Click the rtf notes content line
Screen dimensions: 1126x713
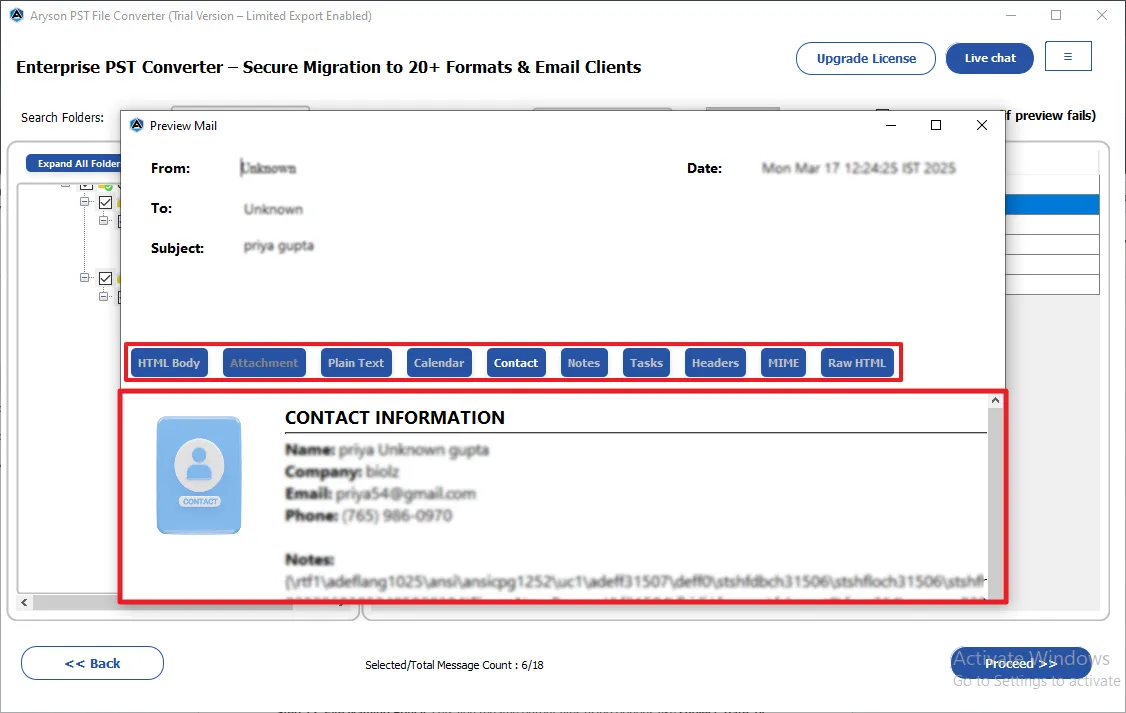(635, 581)
